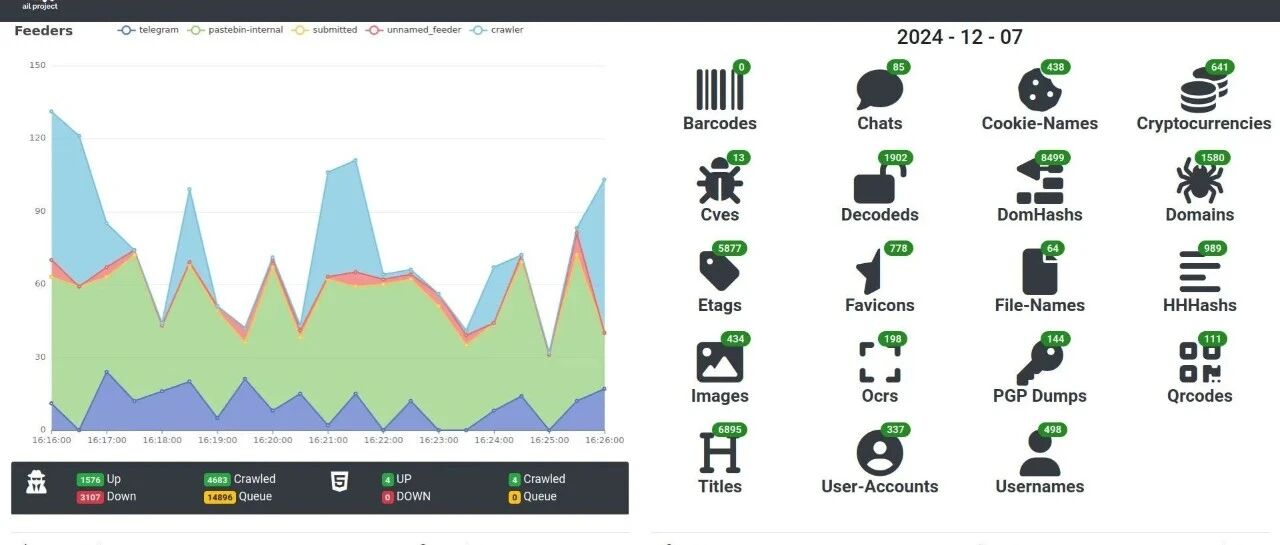Click the HHHashs label link
The image size is (1280, 545).
click(x=1200, y=305)
